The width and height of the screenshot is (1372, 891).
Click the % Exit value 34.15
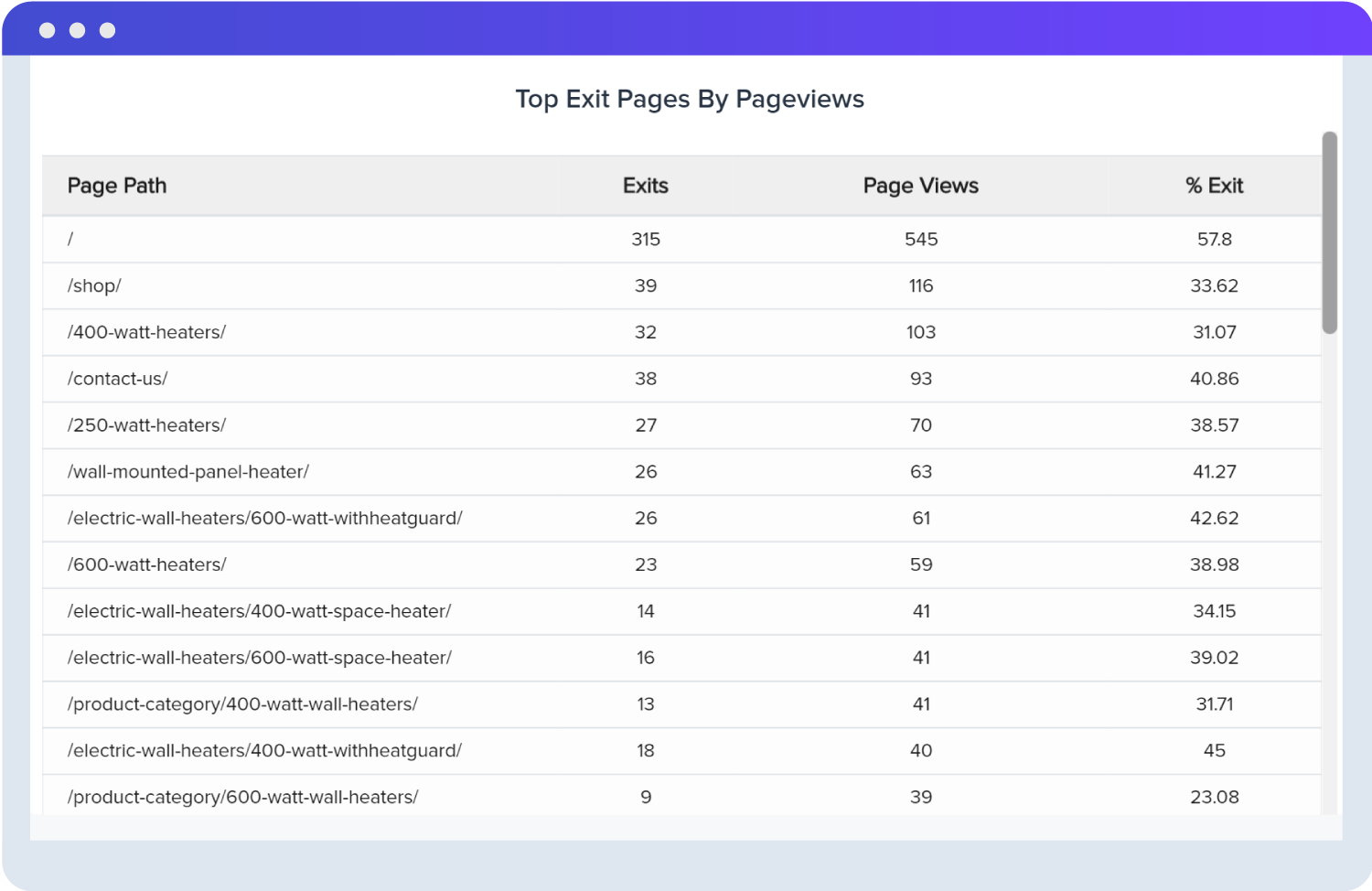pyautogui.click(x=1215, y=611)
